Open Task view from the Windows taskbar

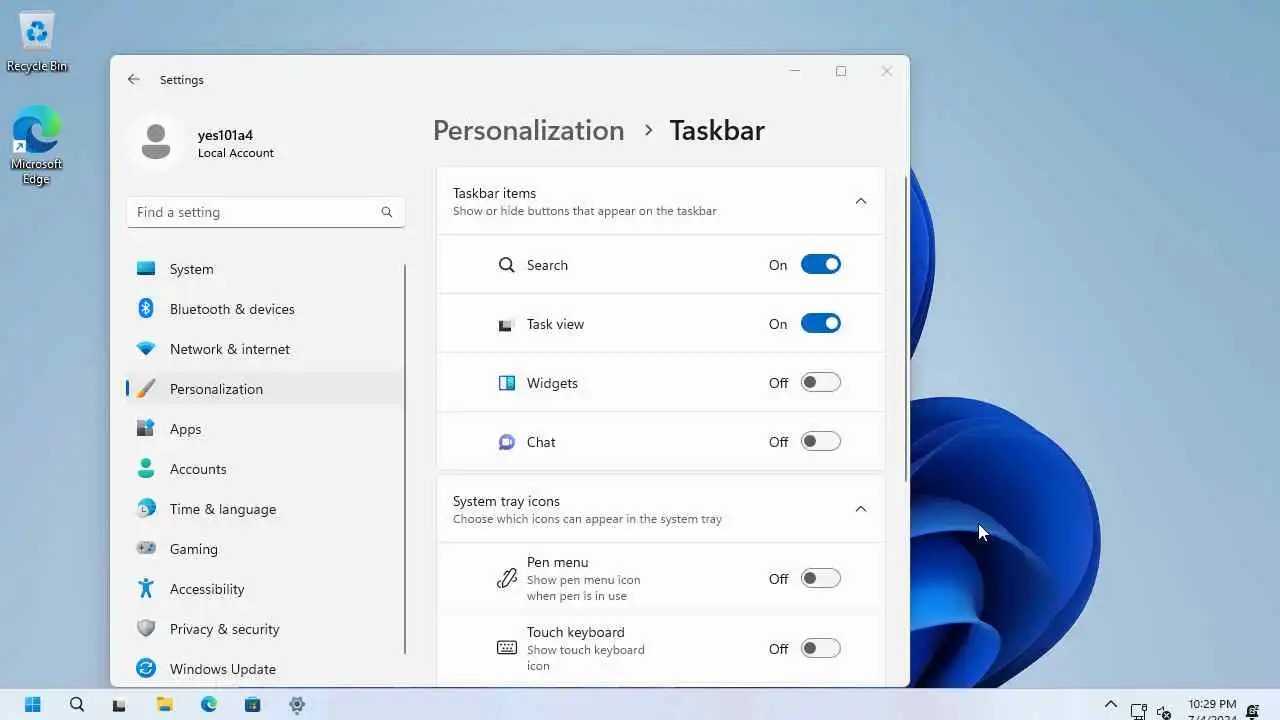coord(120,704)
